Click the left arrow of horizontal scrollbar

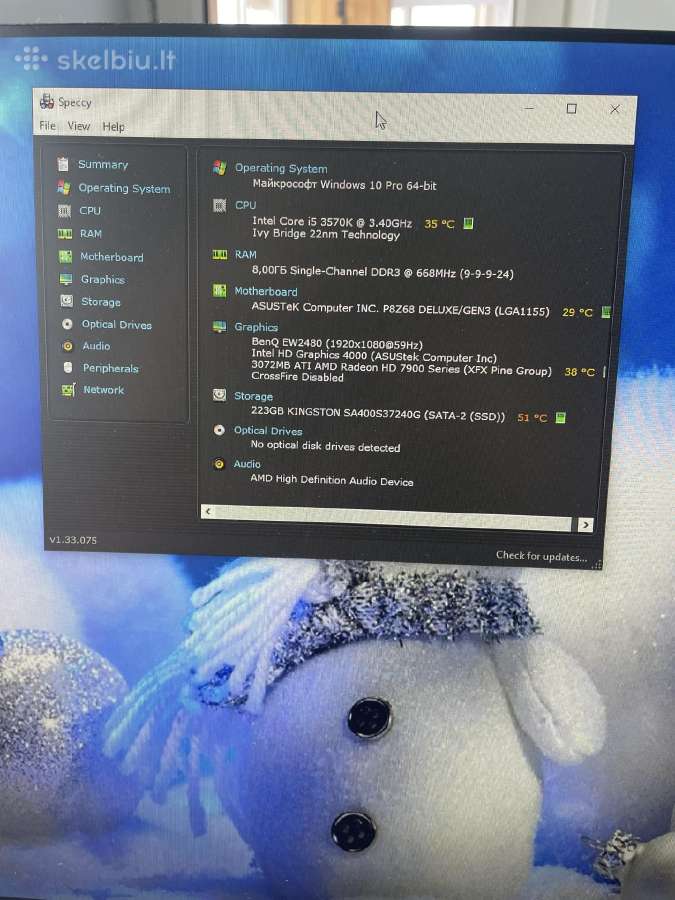(x=208, y=511)
